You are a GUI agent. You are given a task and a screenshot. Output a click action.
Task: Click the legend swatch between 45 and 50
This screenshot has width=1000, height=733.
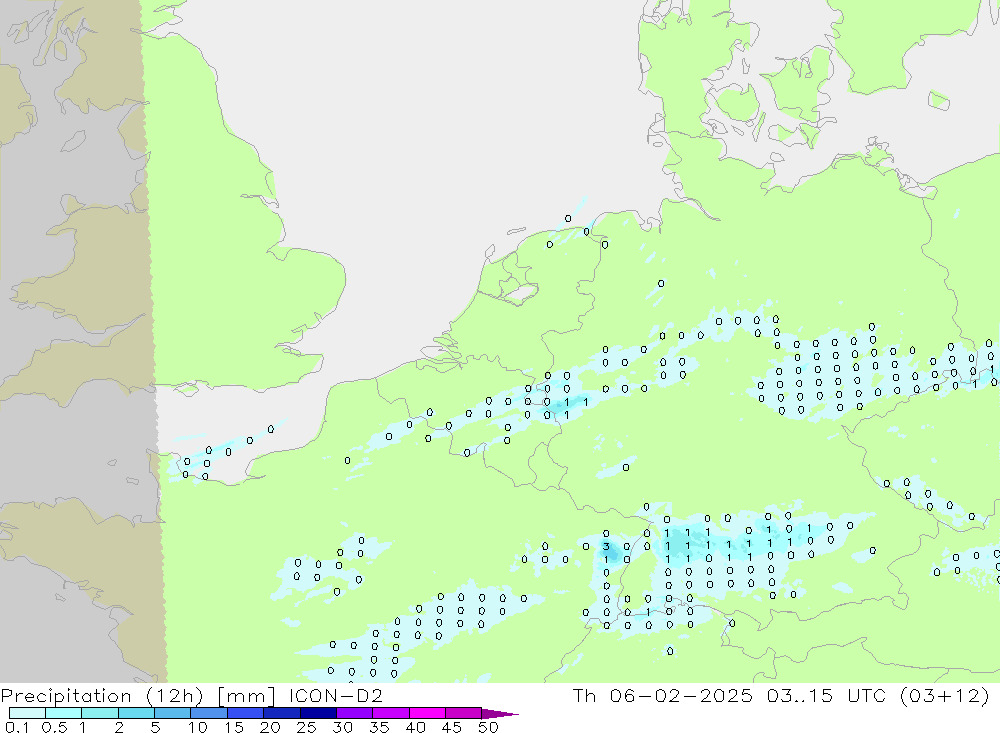tap(464, 713)
